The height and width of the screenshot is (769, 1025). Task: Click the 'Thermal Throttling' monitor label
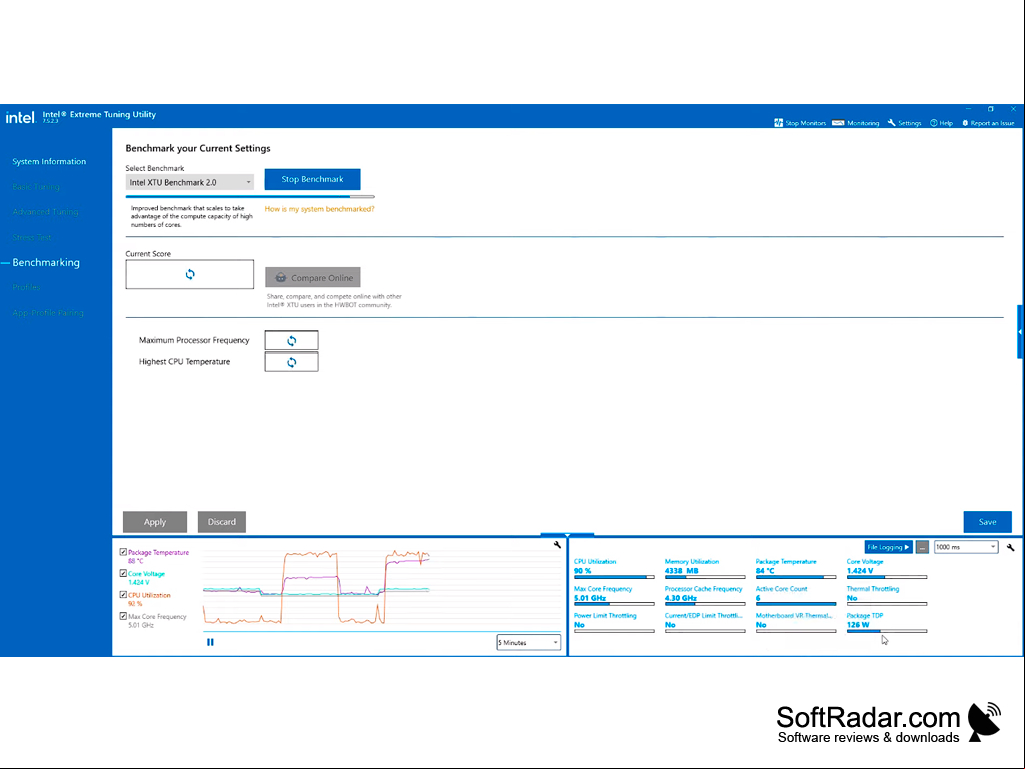coord(873,589)
